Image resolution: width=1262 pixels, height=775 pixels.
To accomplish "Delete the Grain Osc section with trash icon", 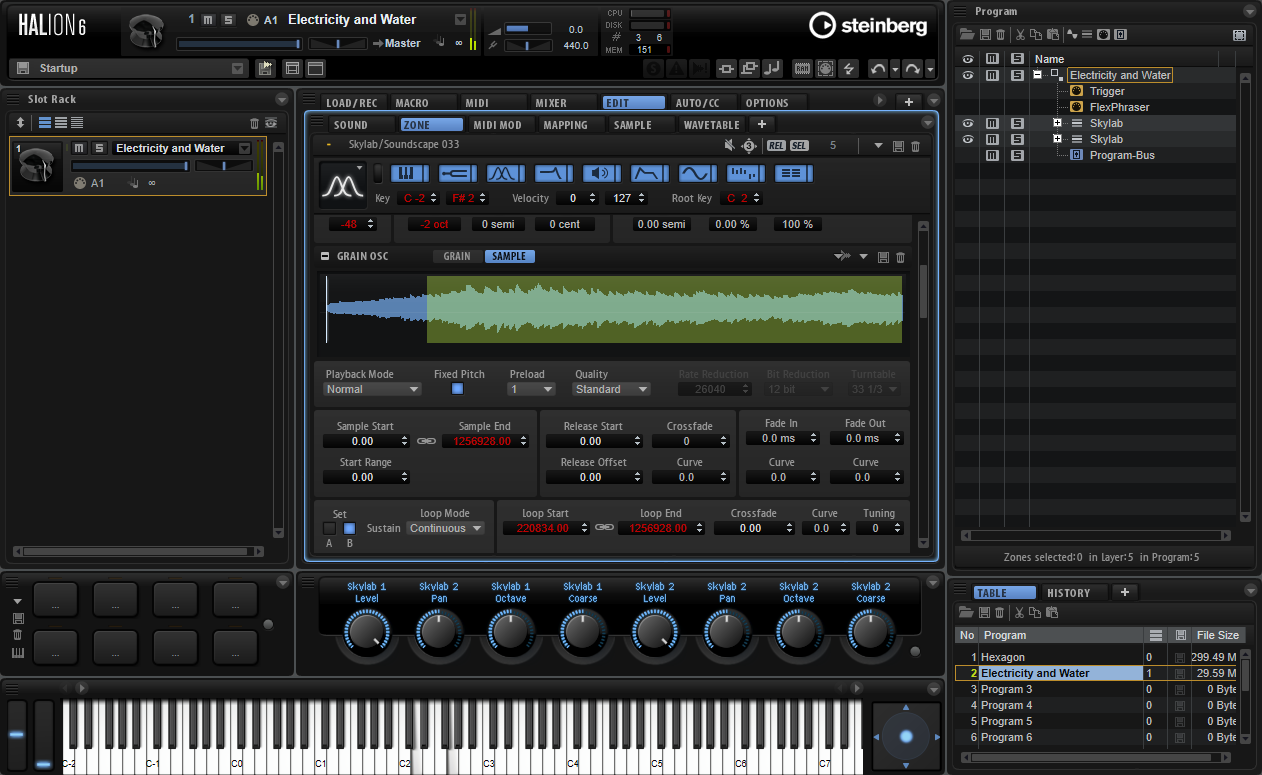I will pyautogui.click(x=900, y=257).
